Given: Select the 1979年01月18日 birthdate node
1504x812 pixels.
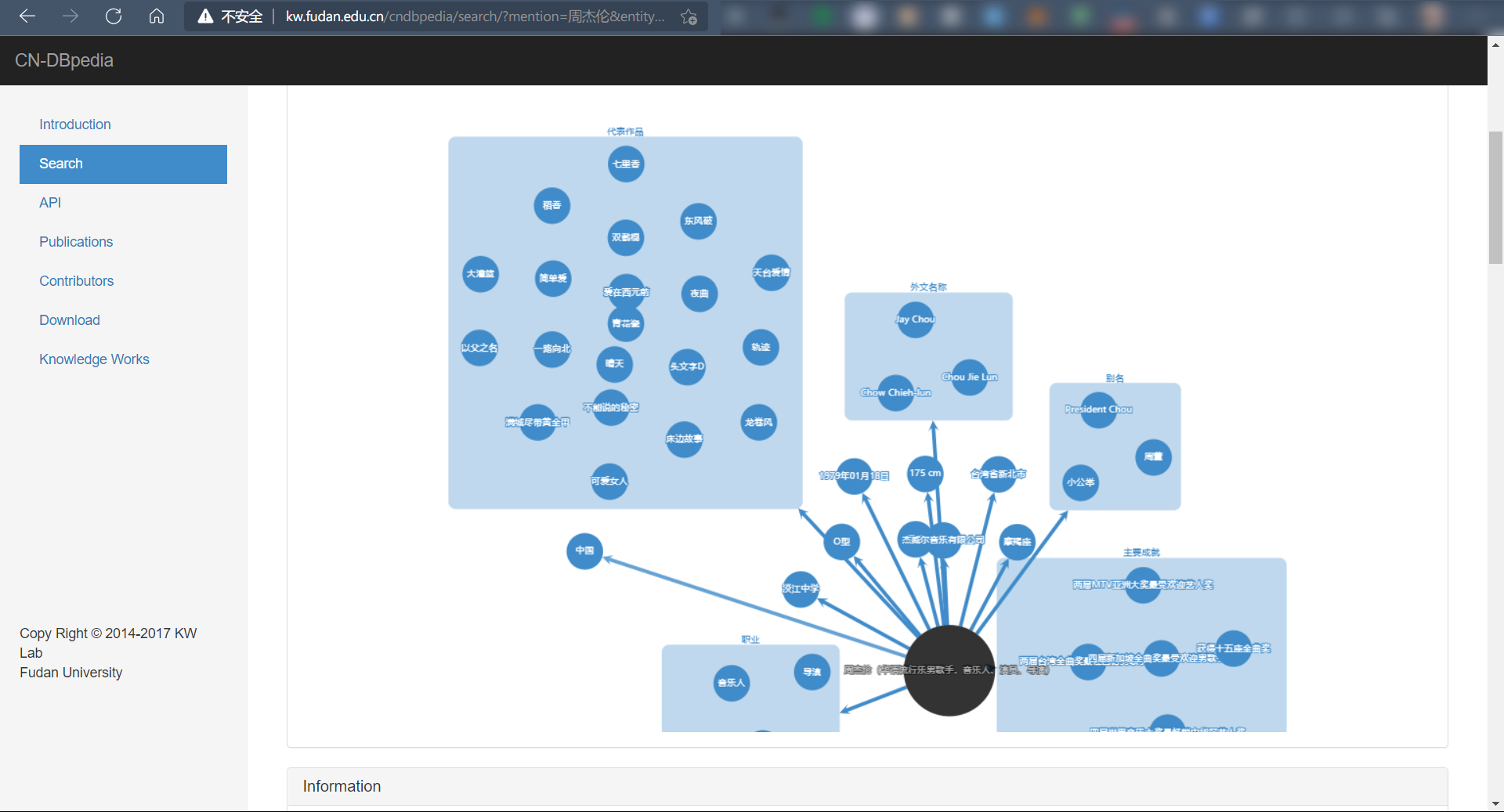Looking at the screenshot, I should [854, 476].
